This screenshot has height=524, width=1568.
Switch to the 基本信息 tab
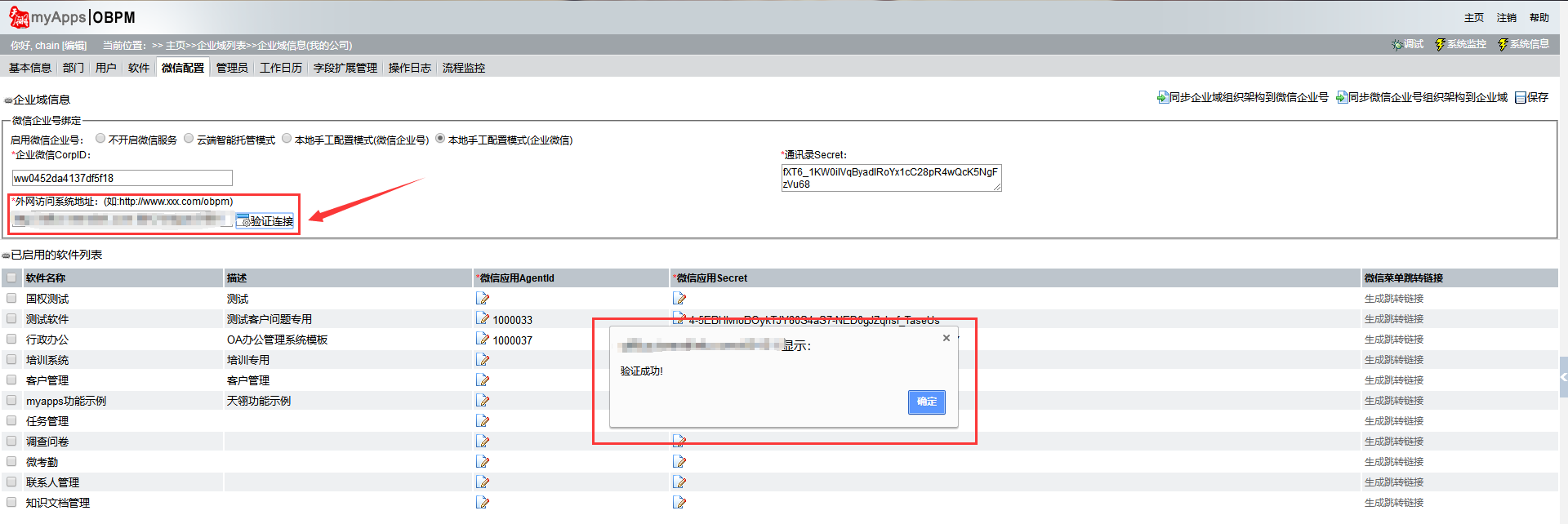tap(30, 68)
